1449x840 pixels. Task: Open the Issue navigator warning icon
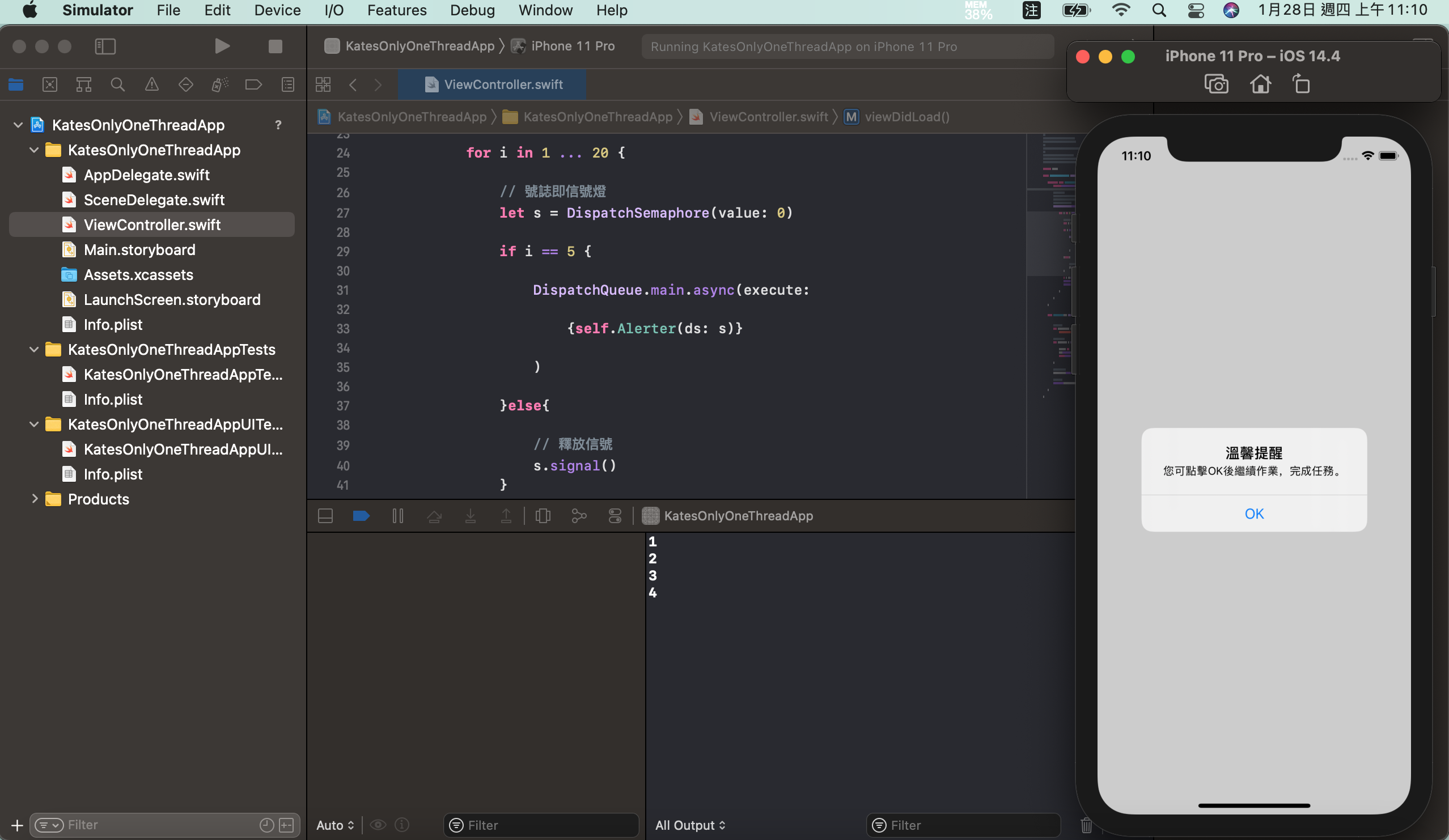pyautogui.click(x=152, y=85)
